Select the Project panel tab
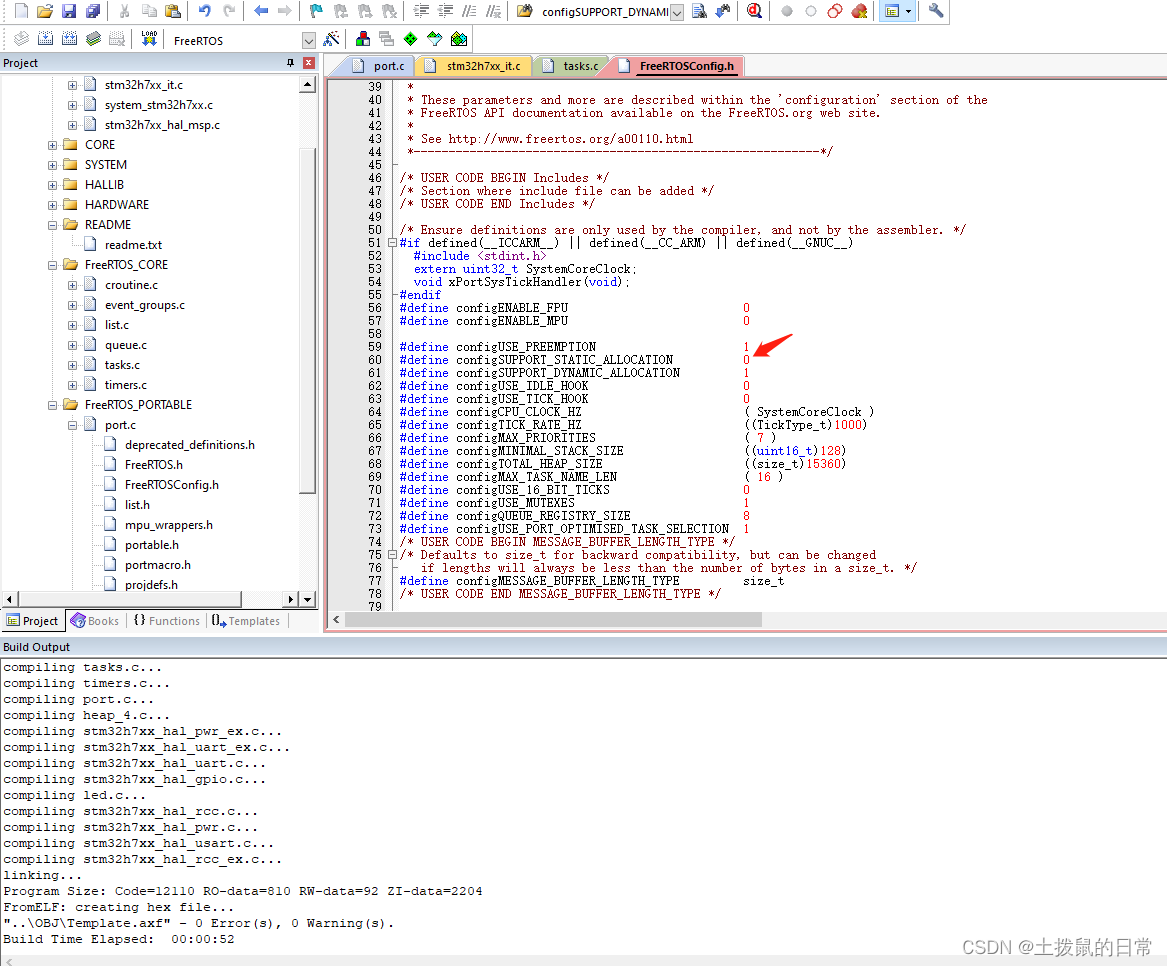Viewport: 1167px width, 966px height. pos(33,621)
